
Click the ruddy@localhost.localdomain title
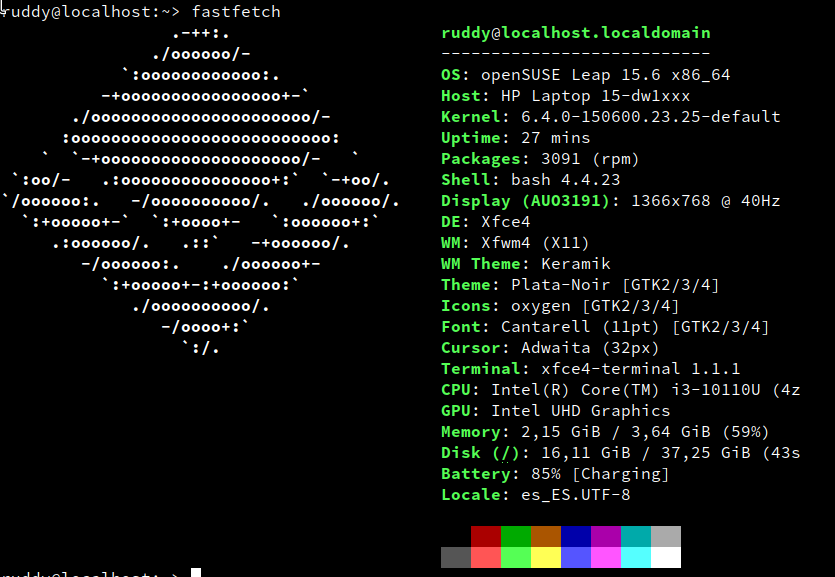(576, 32)
